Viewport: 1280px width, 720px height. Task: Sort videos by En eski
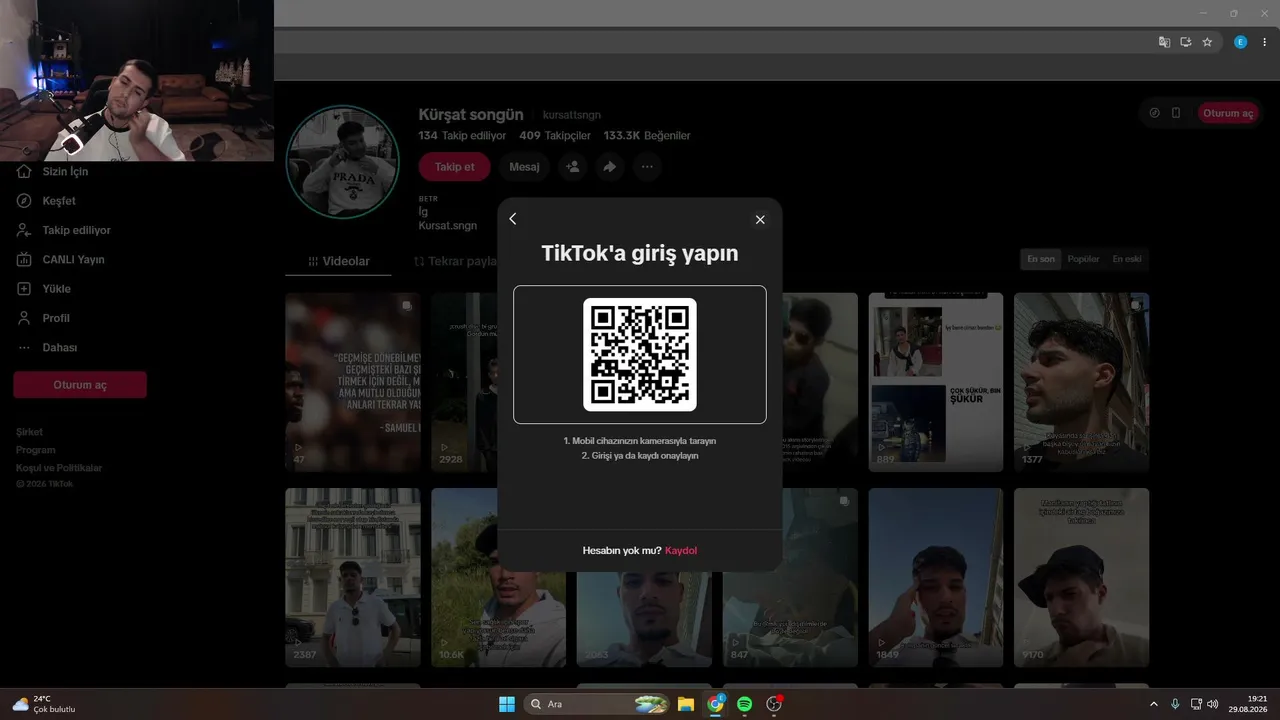point(1127,259)
